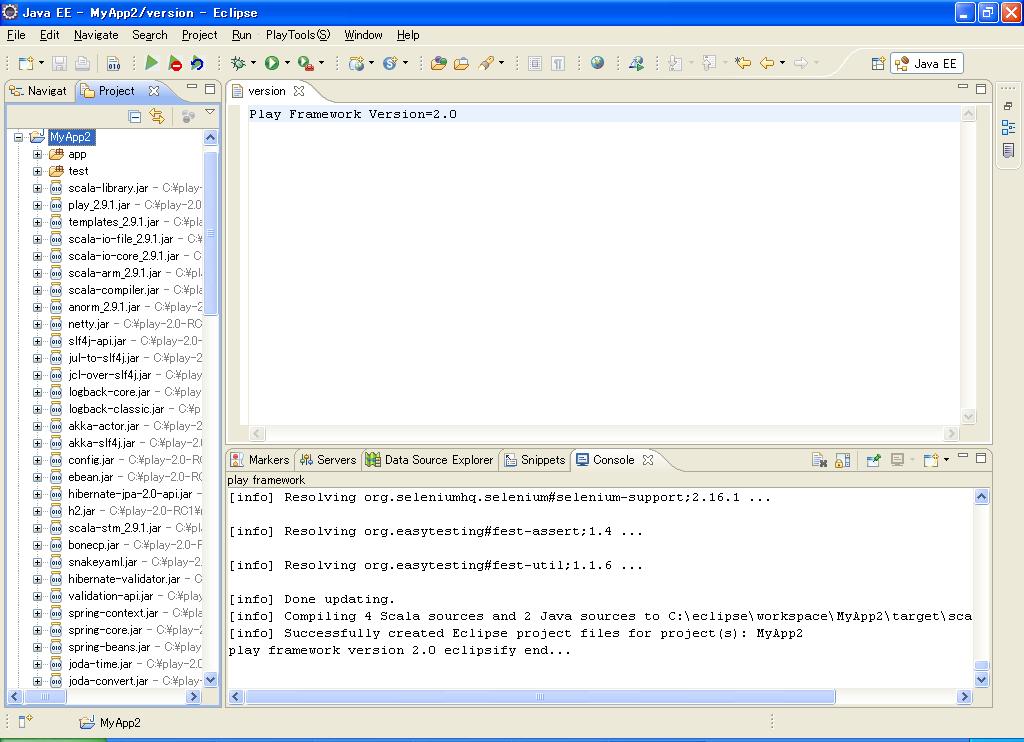Close the Console view tab
This screenshot has height=742, width=1024.
[x=648, y=460]
